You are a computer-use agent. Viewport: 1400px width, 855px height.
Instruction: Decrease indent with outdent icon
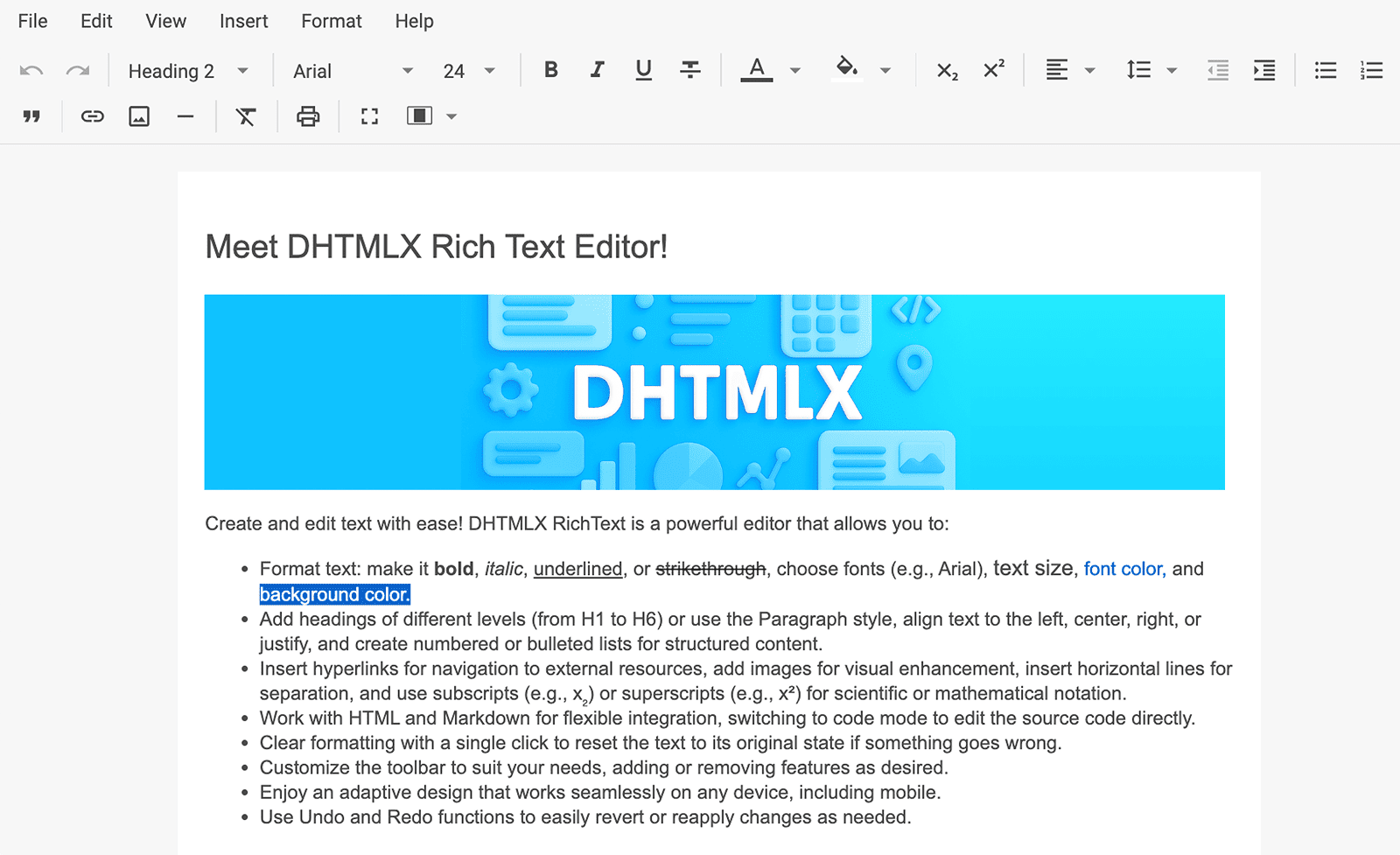point(1218,70)
